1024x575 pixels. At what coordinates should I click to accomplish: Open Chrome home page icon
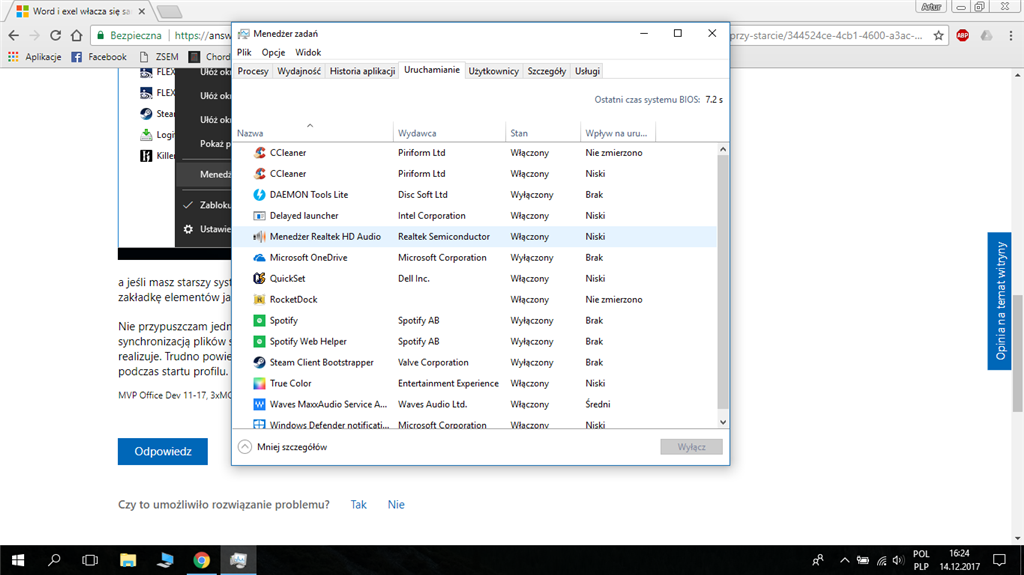pyautogui.click(x=76, y=35)
